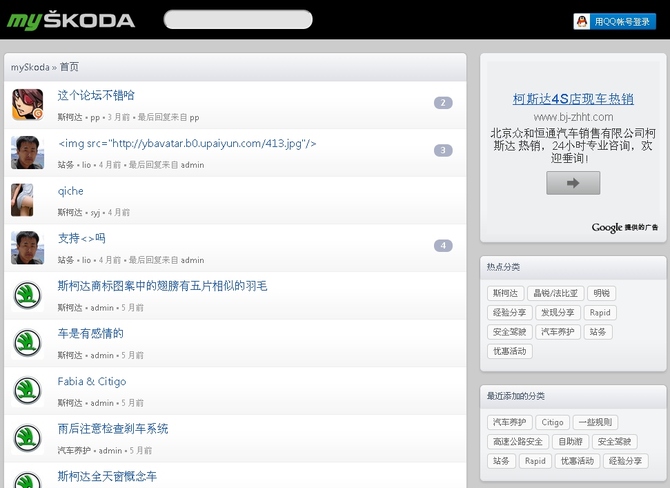Open category 斯柯达 under Fabia & Citigo

(x=70, y=403)
